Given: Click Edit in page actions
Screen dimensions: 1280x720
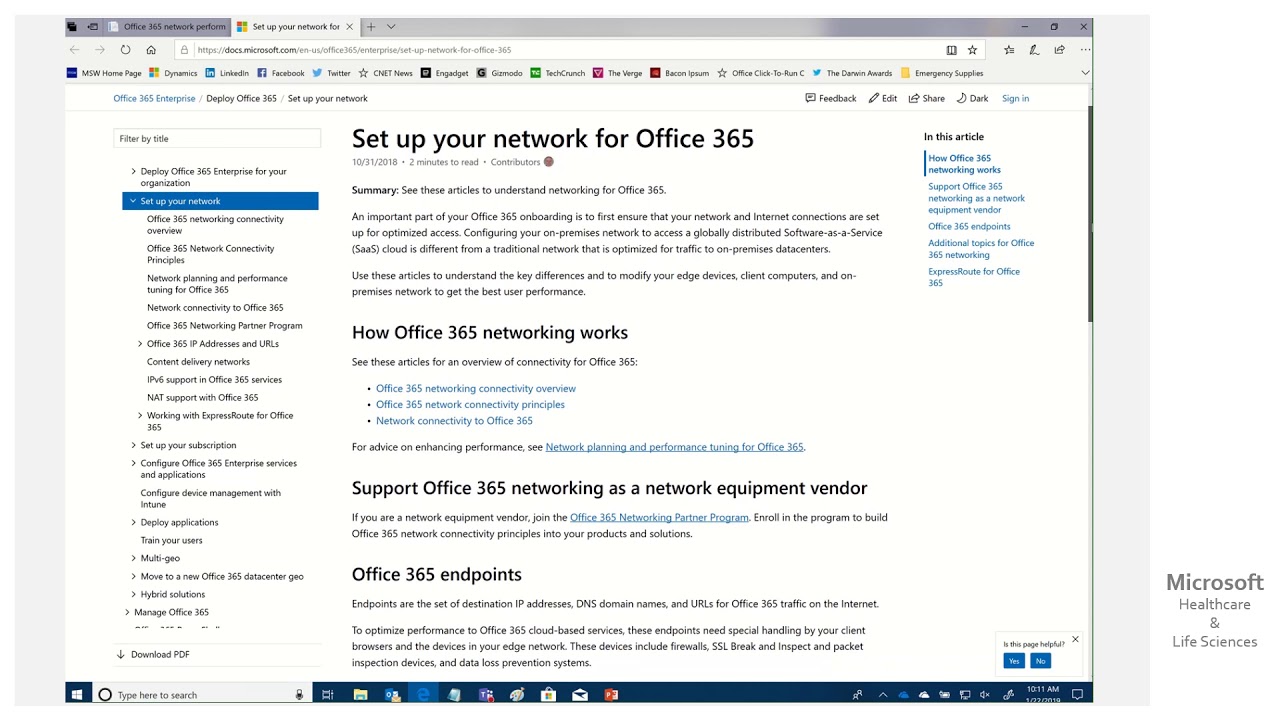Looking at the screenshot, I should (x=883, y=98).
